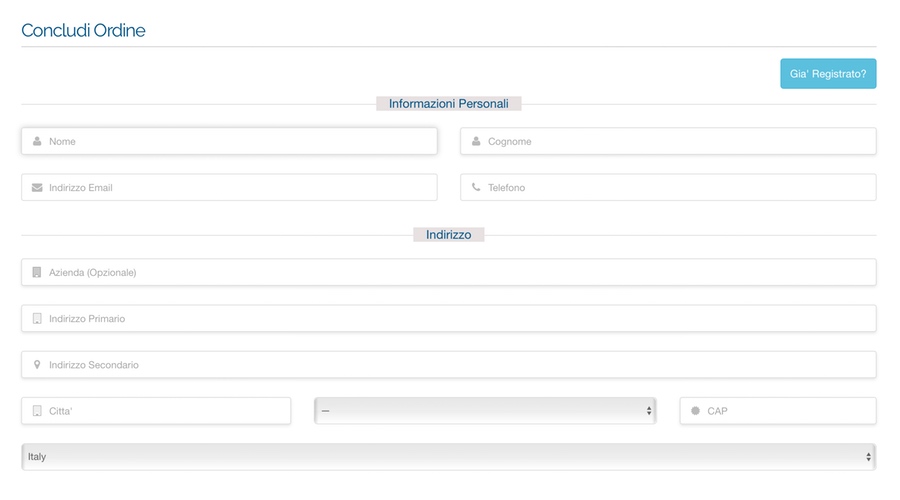Viewport: 900px width, 500px height.
Task: Click into the Telefono field
Action: [x=668, y=188]
